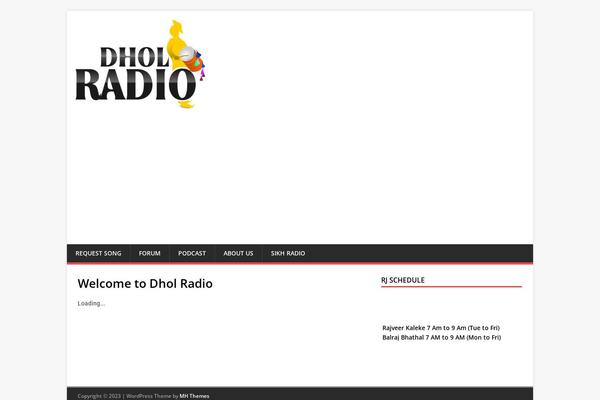
Task: Select the Welcome to Dhol Radio heading
Action: 145,284
